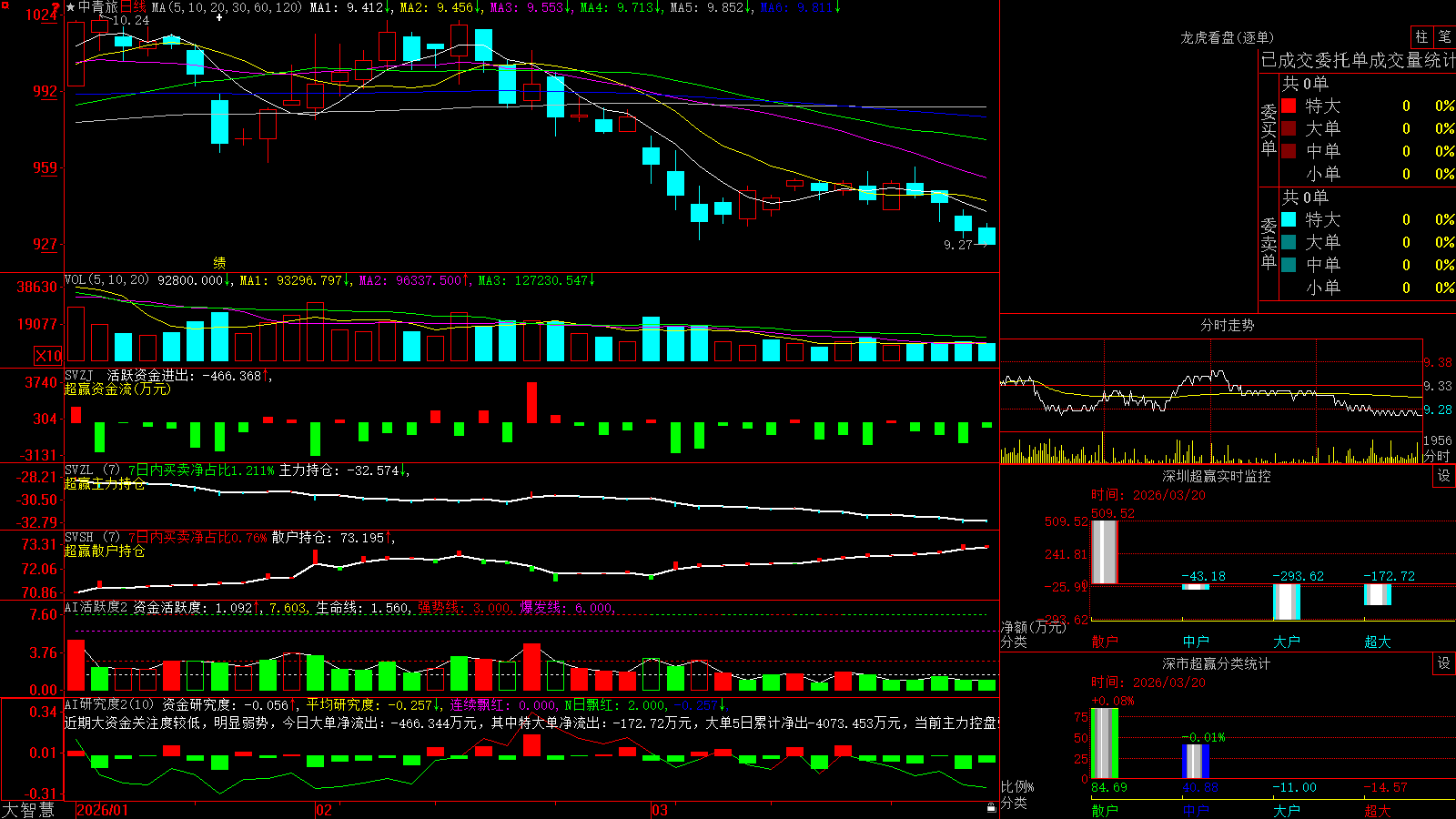Viewport: 1456px width, 819px height.
Task: Click the 509.52 散户 bar in 实时监控
Action: click(x=1105, y=551)
